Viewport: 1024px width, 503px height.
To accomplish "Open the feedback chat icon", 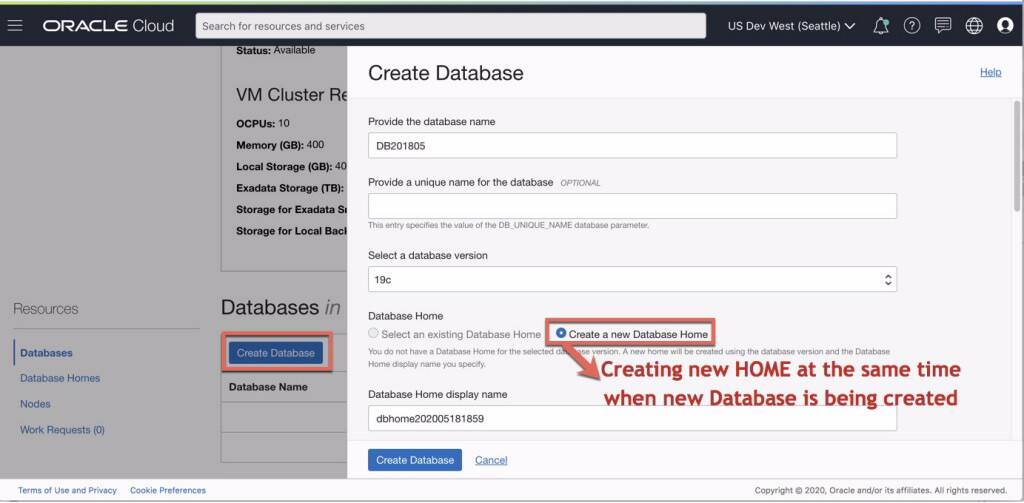I will [x=942, y=26].
